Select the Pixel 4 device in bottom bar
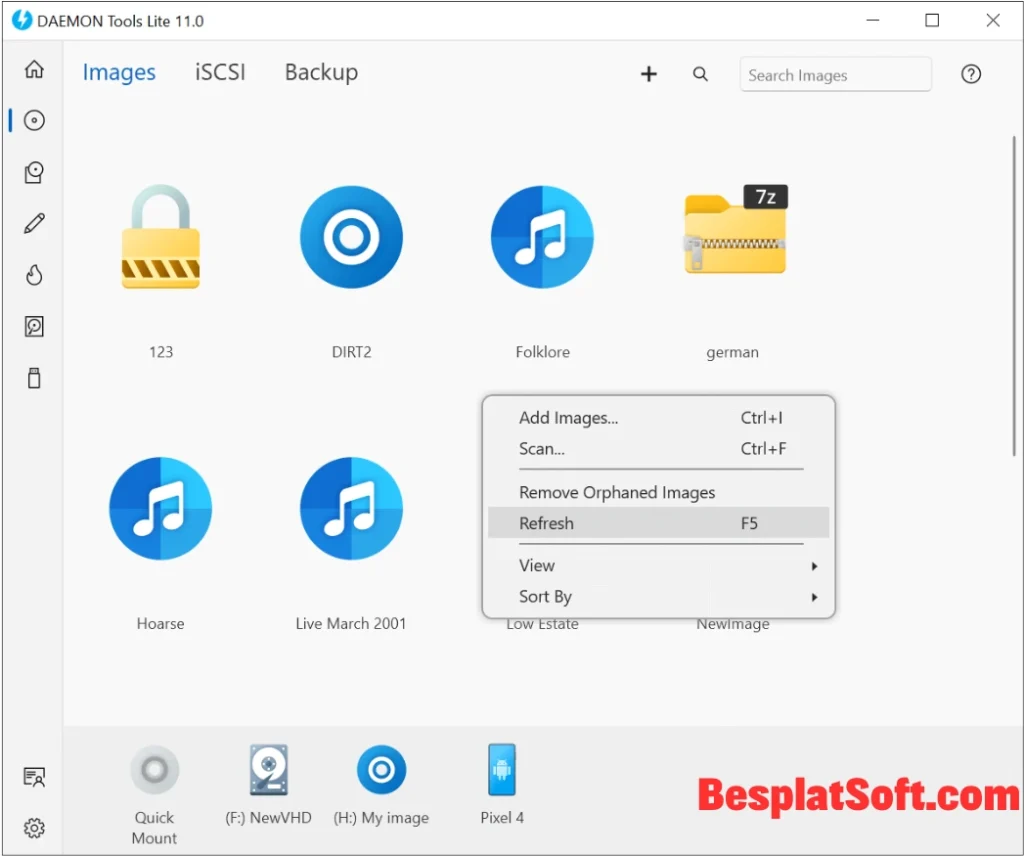The image size is (1024, 856). (x=501, y=770)
